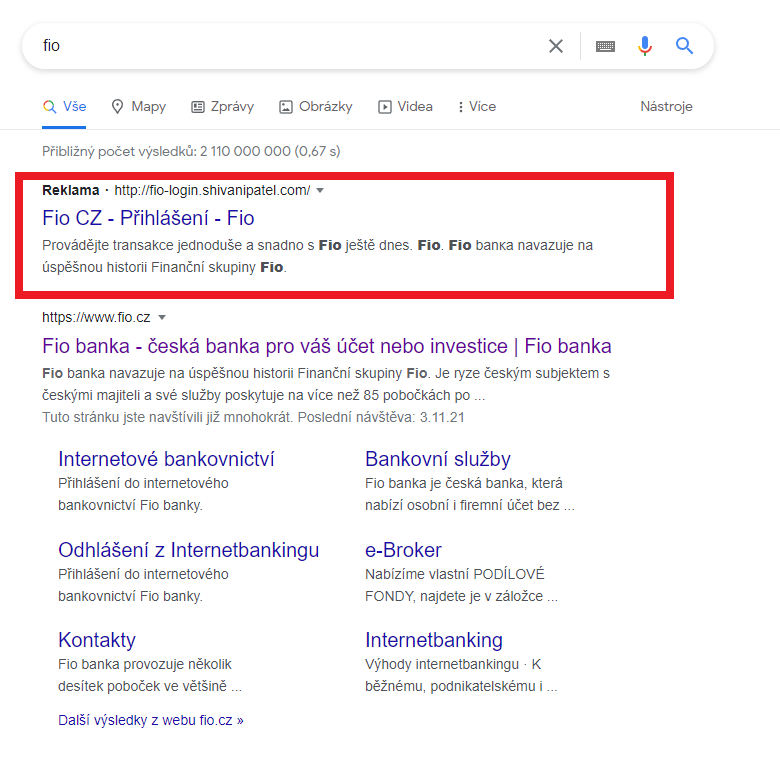This screenshot has height=760, width=780.
Task: Click the Poslední návštěva: 3.11.21 note
Action: [x=381, y=417]
